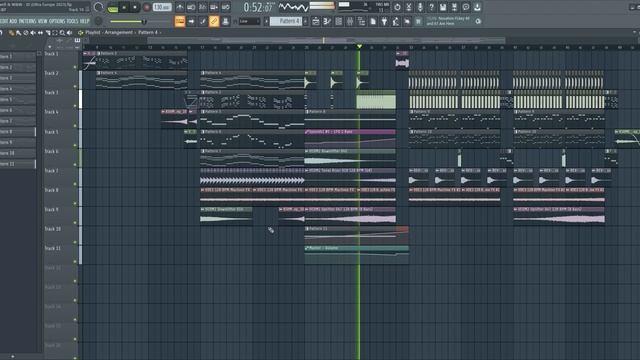This screenshot has width=640, height=360.
Task: Open the plugin picker plug icon
Action: coord(384,21)
